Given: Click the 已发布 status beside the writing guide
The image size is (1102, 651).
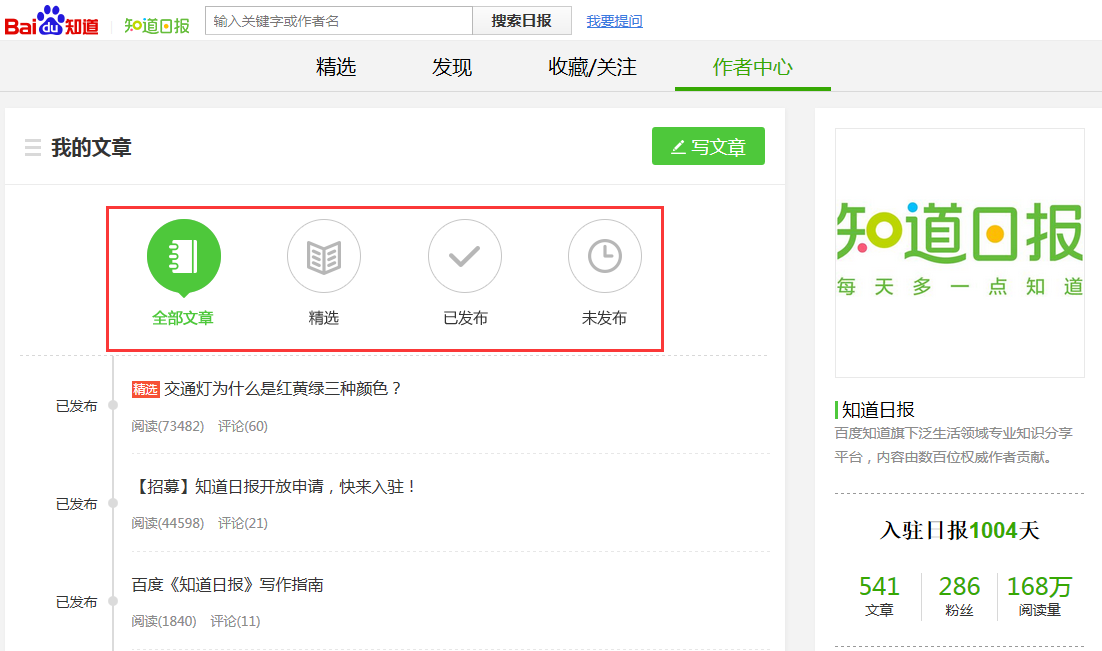Looking at the screenshot, I should tap(76, 602).
